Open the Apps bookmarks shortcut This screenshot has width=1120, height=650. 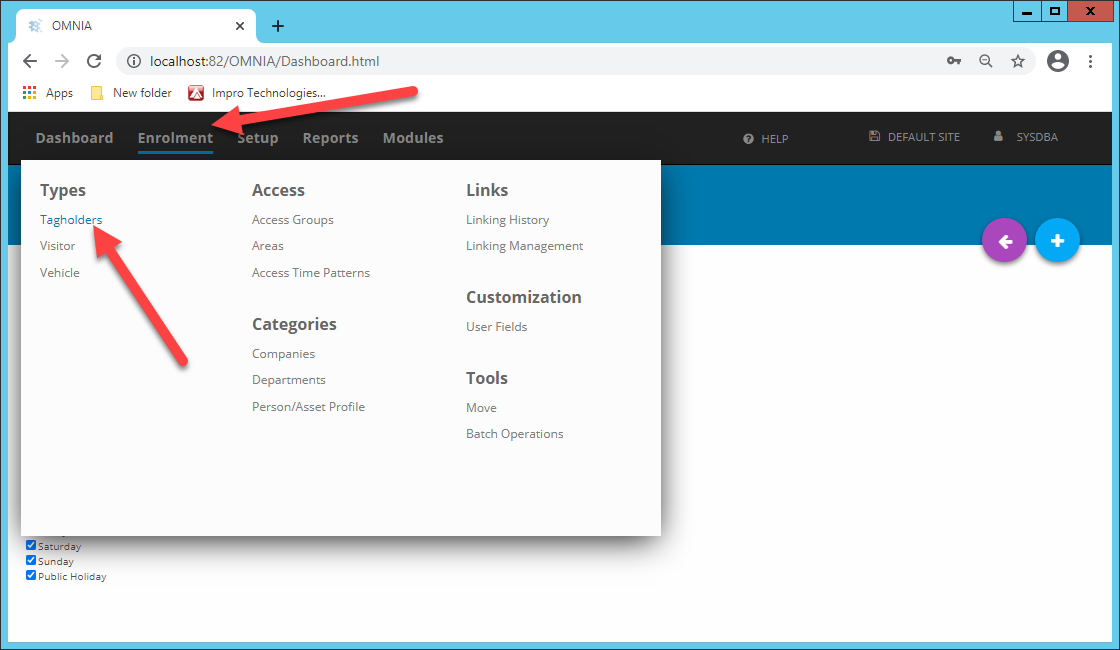click(48, 93)
